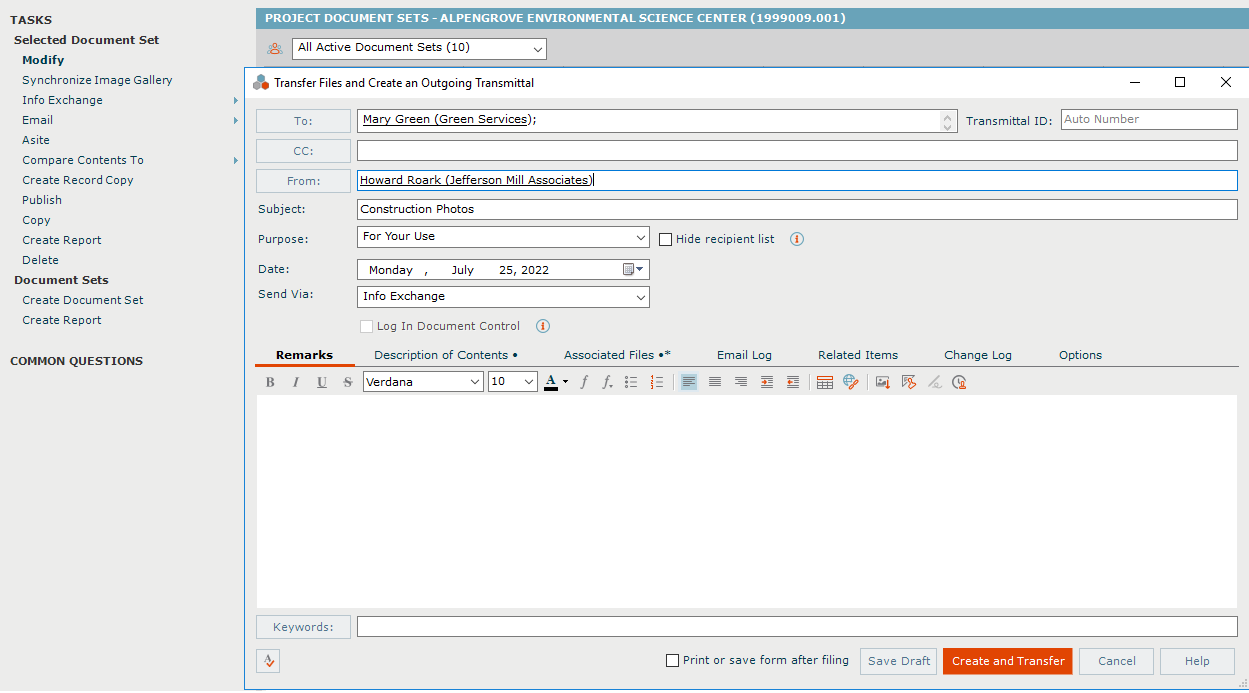The image size is (1249, 693).
Task: Open the font size 10 dropdown
Action: 513,382
